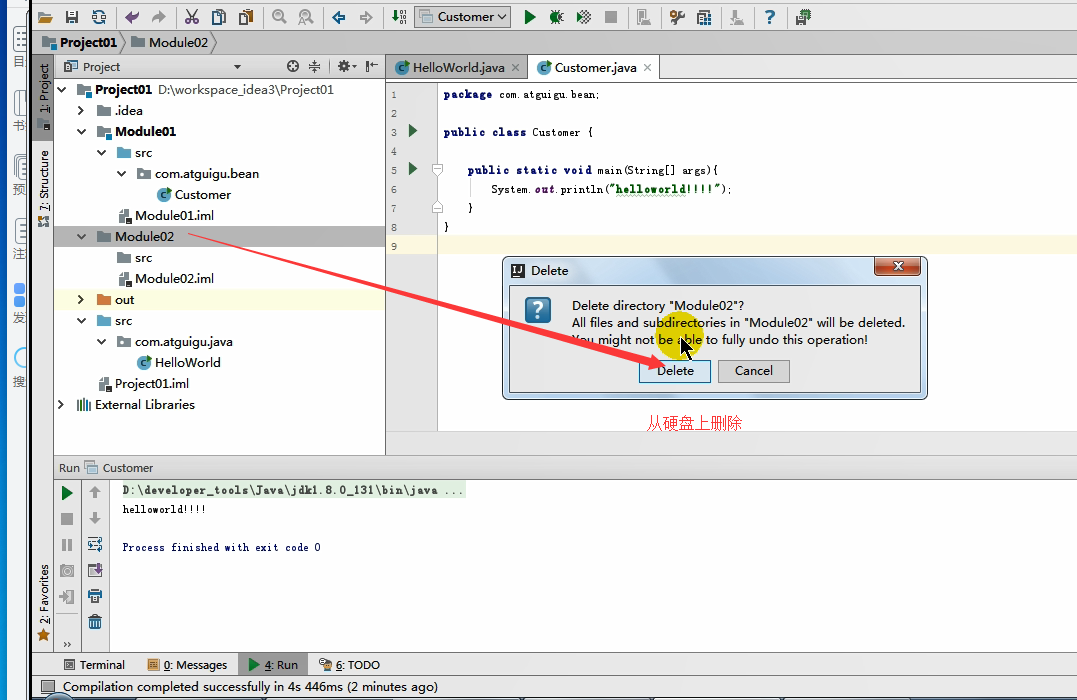The image size is (1077, 700).
Task: Open the 0: Messages tab
Action: pyautogui.click(x=187, y=665)
